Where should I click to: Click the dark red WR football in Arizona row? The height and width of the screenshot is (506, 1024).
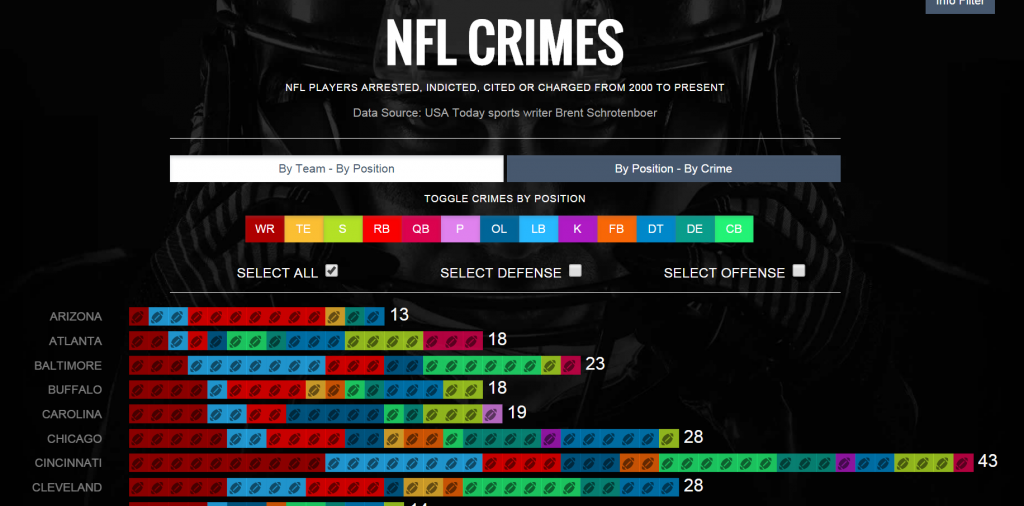pyautogui.click(x=139, y=317)
